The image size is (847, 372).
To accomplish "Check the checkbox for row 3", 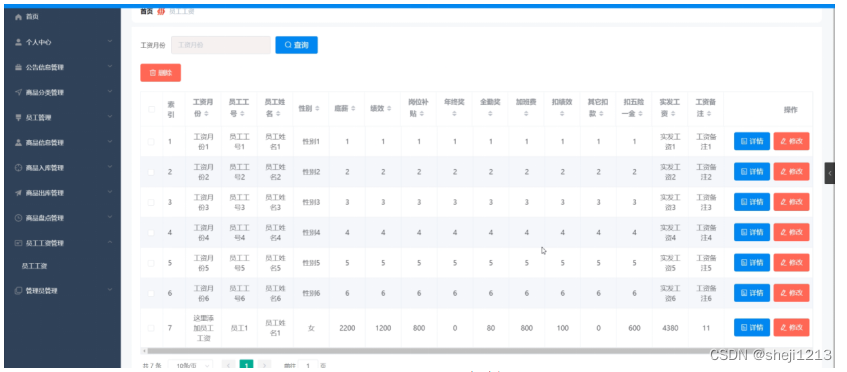I will tap(151, 202).
